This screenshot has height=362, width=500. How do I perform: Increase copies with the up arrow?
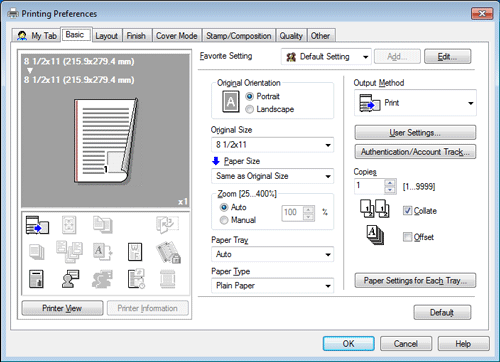[x=390, y=183]
